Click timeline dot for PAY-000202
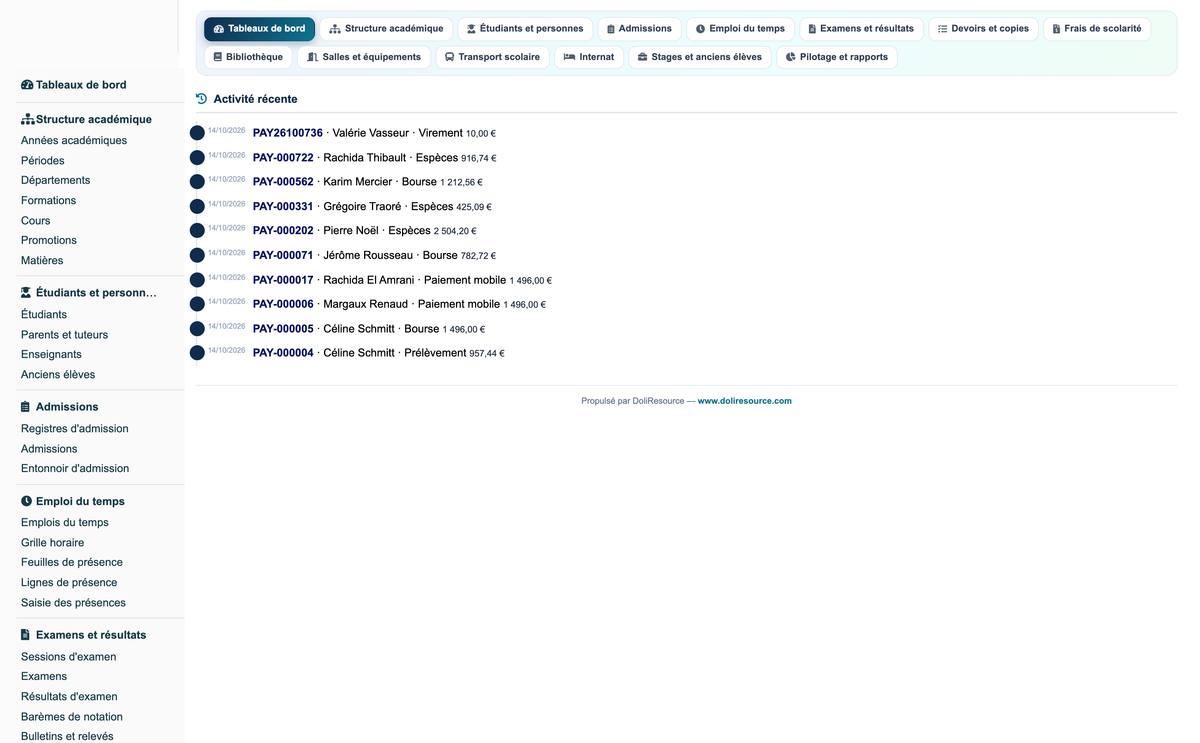 click(x=197, y=231)
